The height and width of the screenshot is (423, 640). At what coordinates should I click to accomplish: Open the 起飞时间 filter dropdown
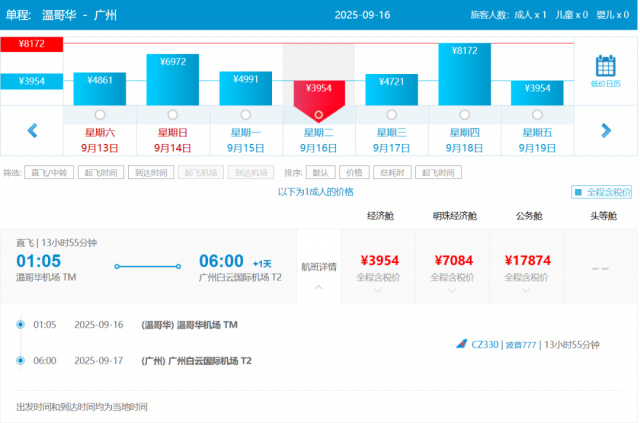pyautogui.click(x=98, y=172)
